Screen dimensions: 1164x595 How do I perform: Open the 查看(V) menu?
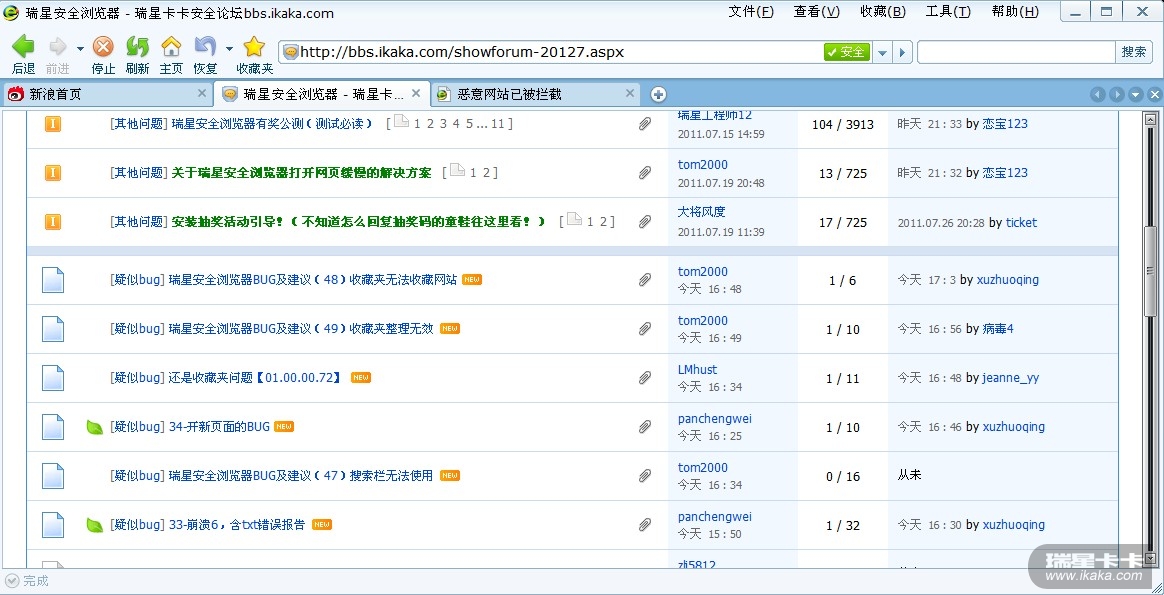pos(817,11)
